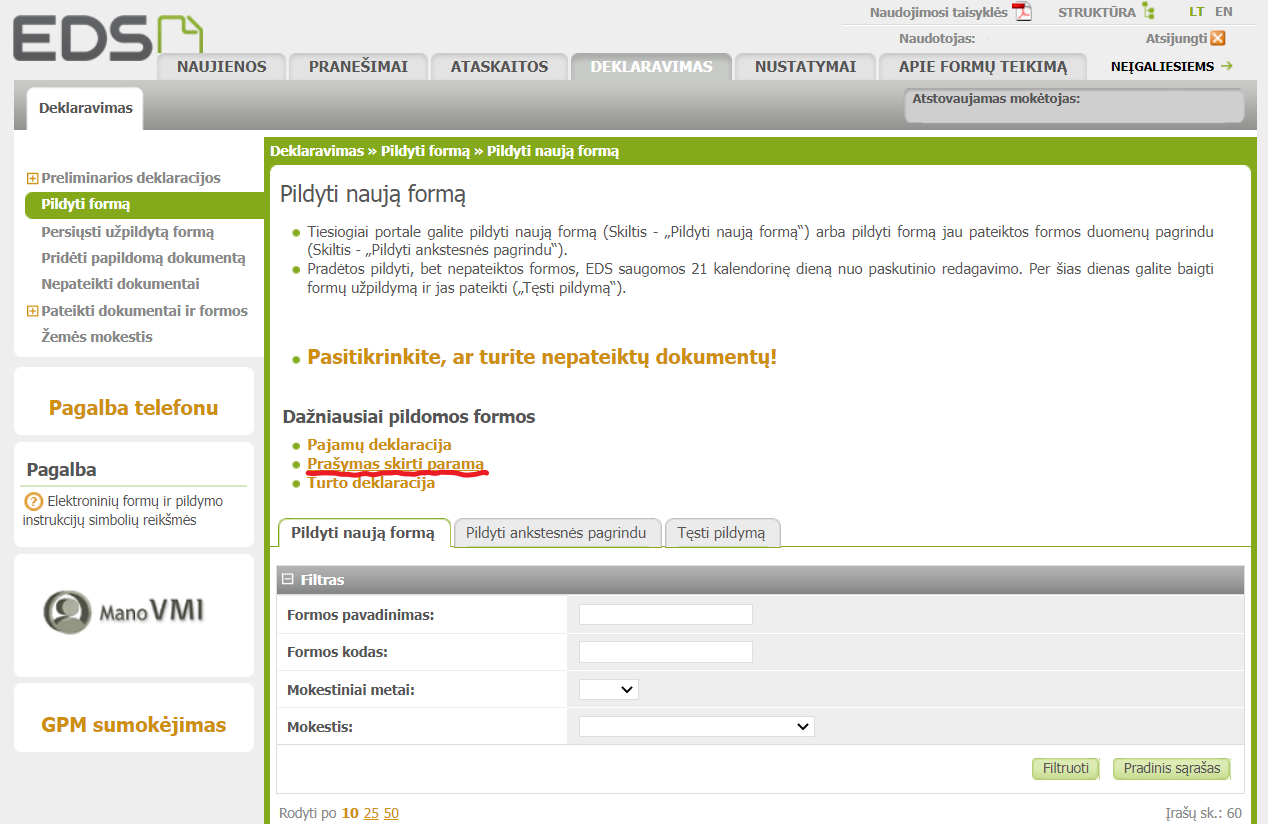Viewport: 1268px width, 824px height.
Task: Collapse the Filtras panel
Action: coord(288,579)
